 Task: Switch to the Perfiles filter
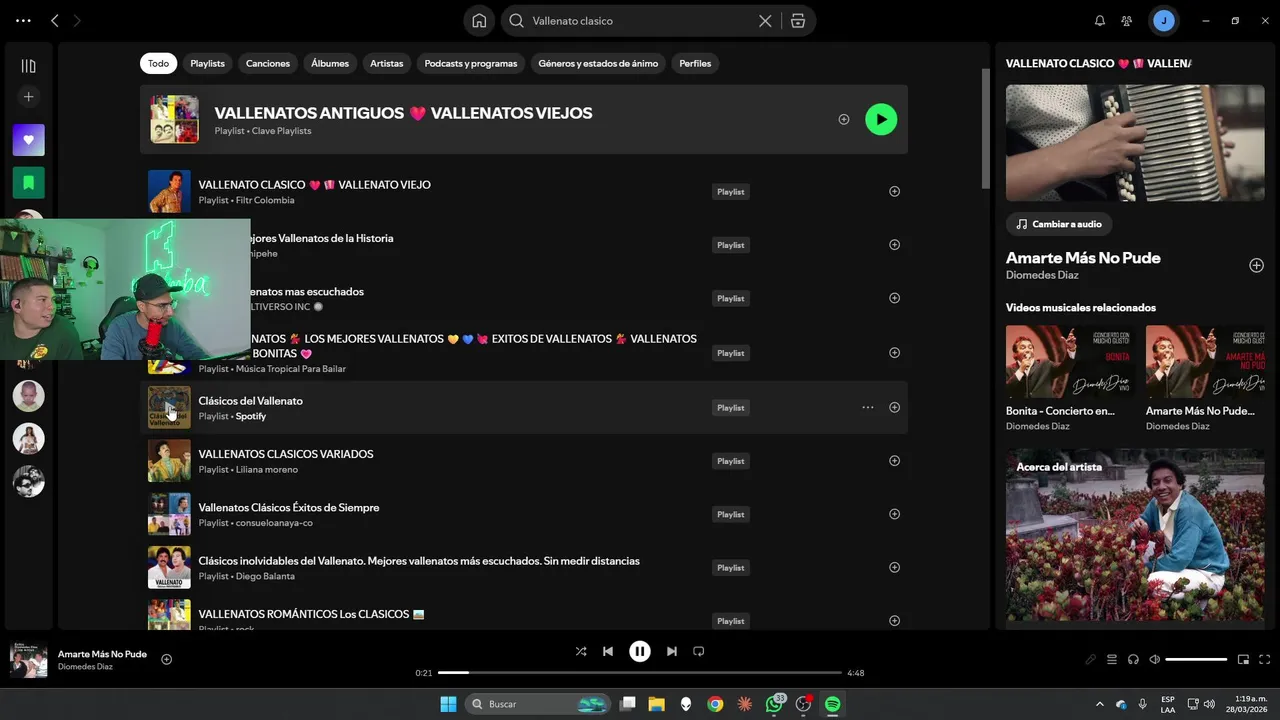point(695,63)
